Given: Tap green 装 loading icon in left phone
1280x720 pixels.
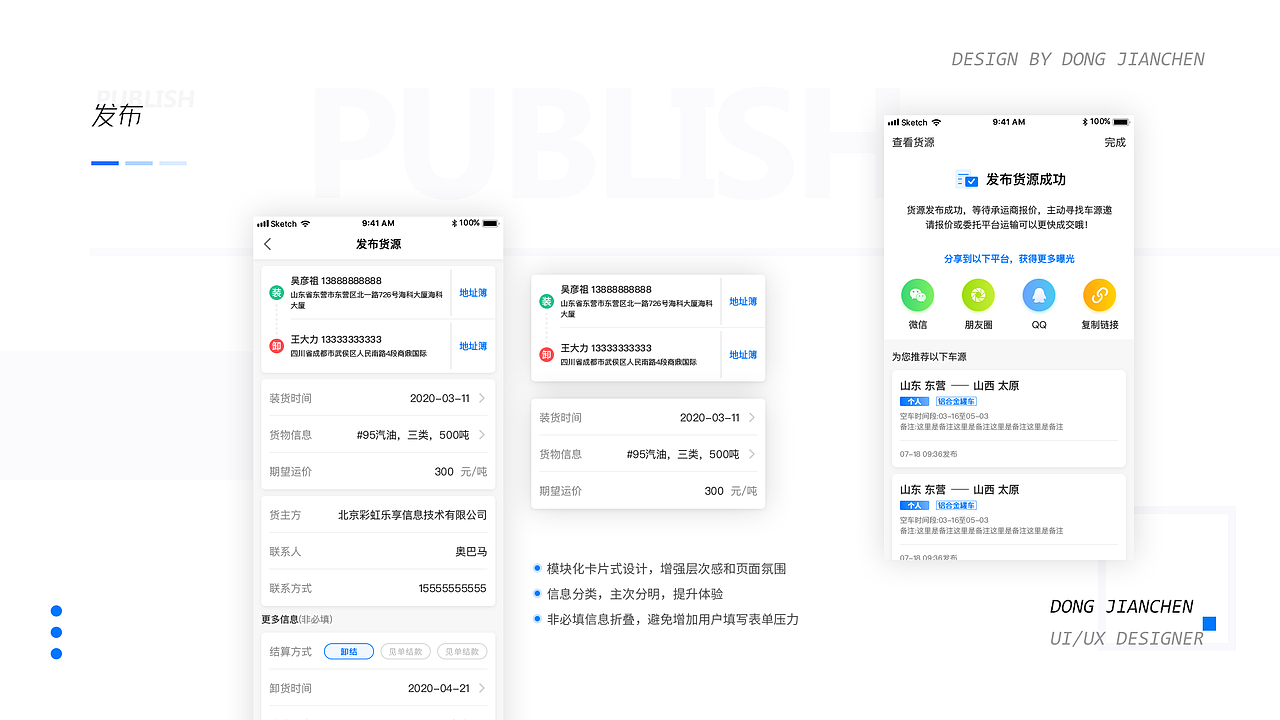Looking at the screenshot, I should (277, 293).
